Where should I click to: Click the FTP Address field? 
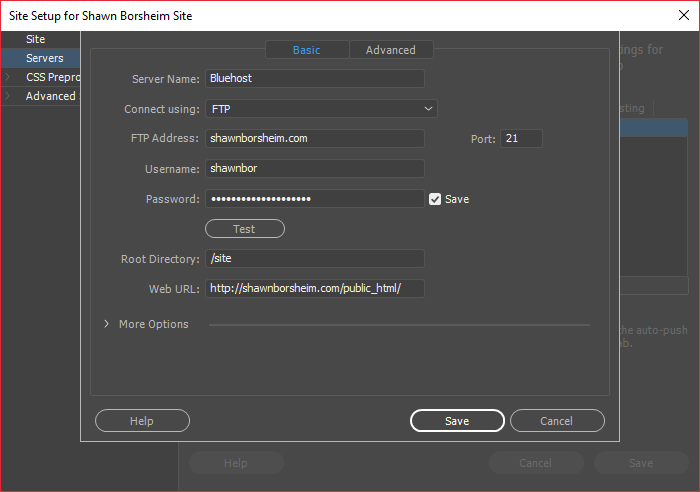click(x=315, y=138)
